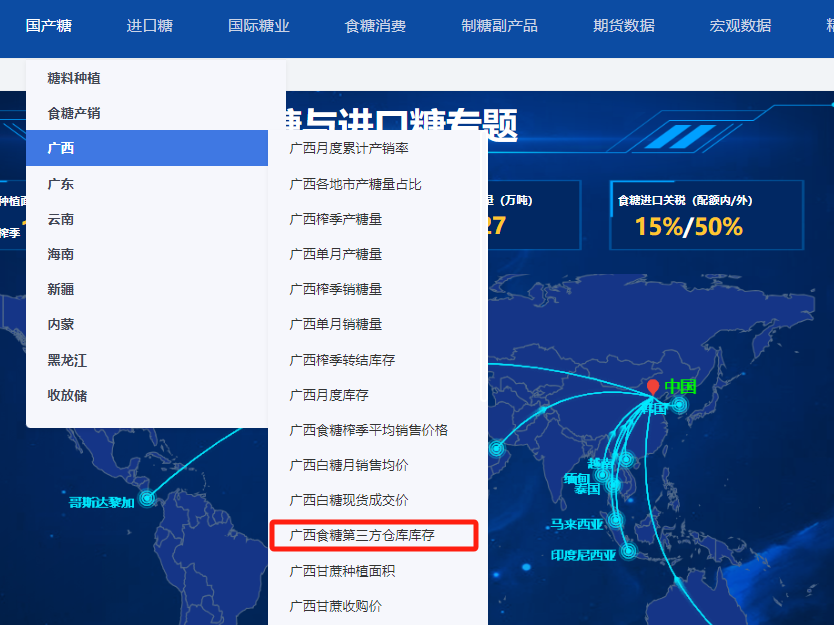
Task: Select 食糖消费 in the top navigation
Action: (x=375, y=26)
